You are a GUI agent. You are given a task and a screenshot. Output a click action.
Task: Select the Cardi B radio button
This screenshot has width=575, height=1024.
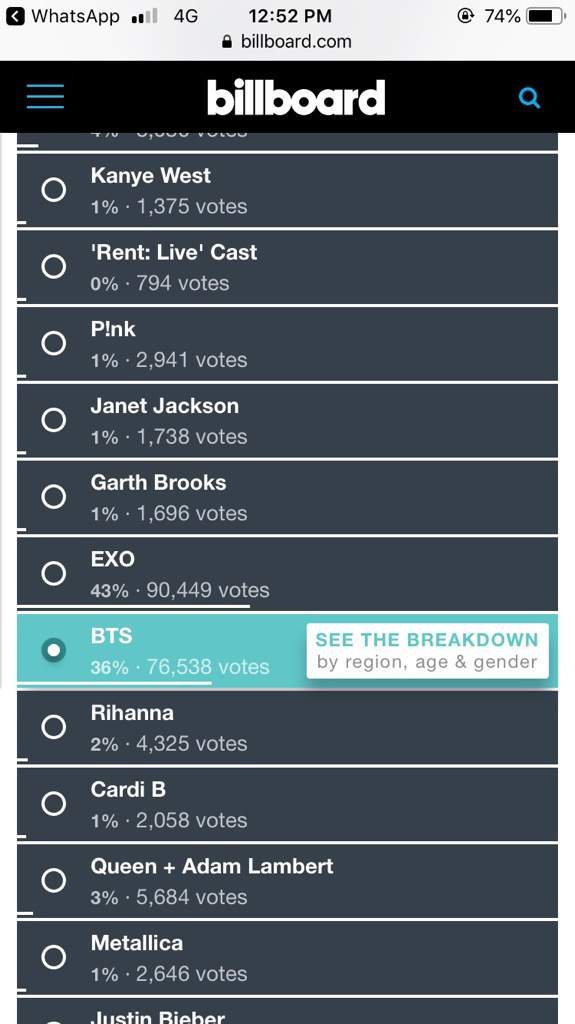[x=54, y=804]
